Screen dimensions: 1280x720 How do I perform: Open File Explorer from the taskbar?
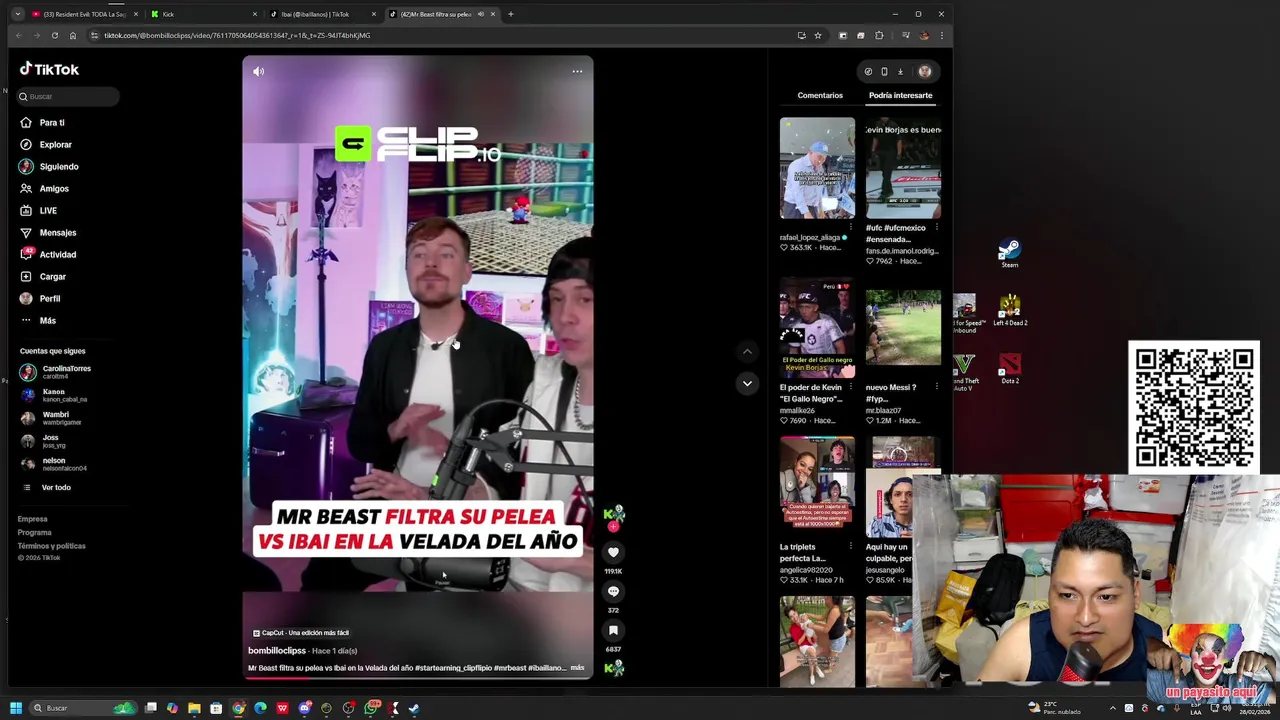(194, 708)
